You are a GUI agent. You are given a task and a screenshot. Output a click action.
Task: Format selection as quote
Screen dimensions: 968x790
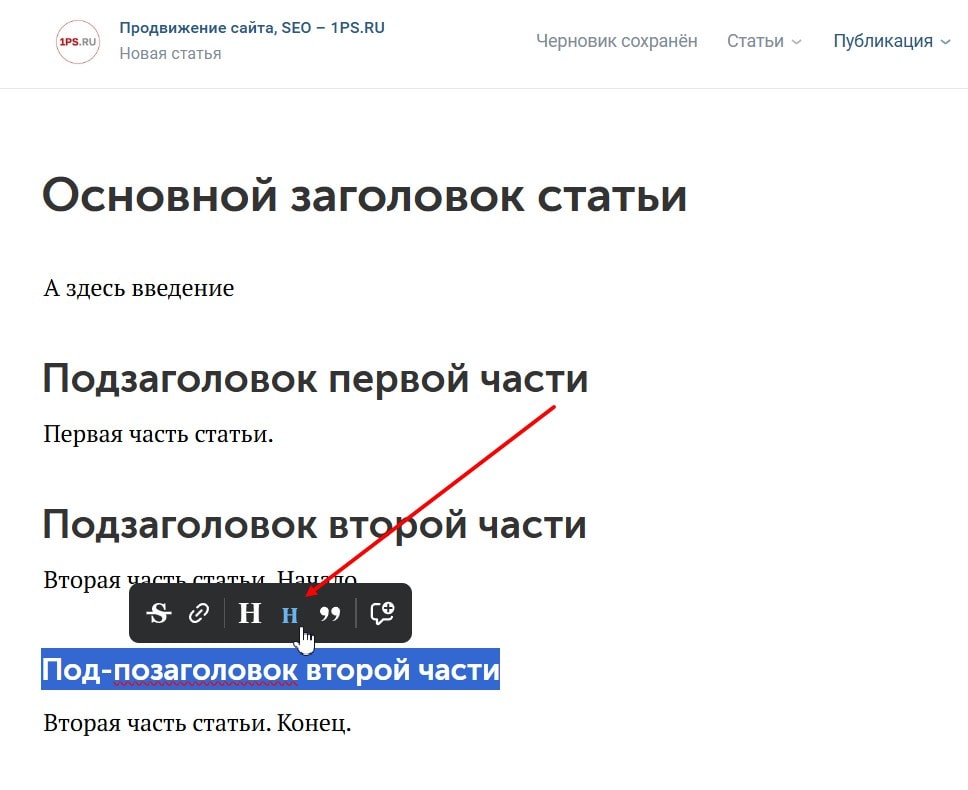[x=330, y=613]
